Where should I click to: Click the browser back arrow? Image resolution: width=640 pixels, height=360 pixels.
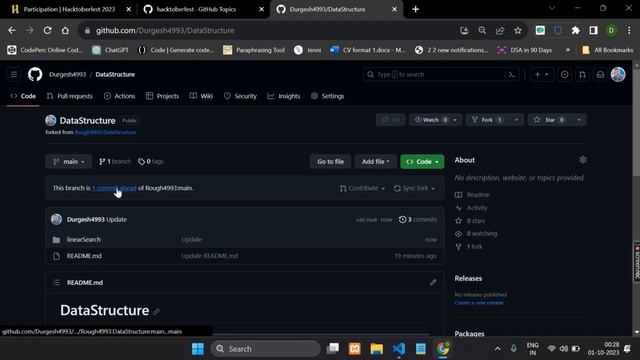click(x=12, y=30)
